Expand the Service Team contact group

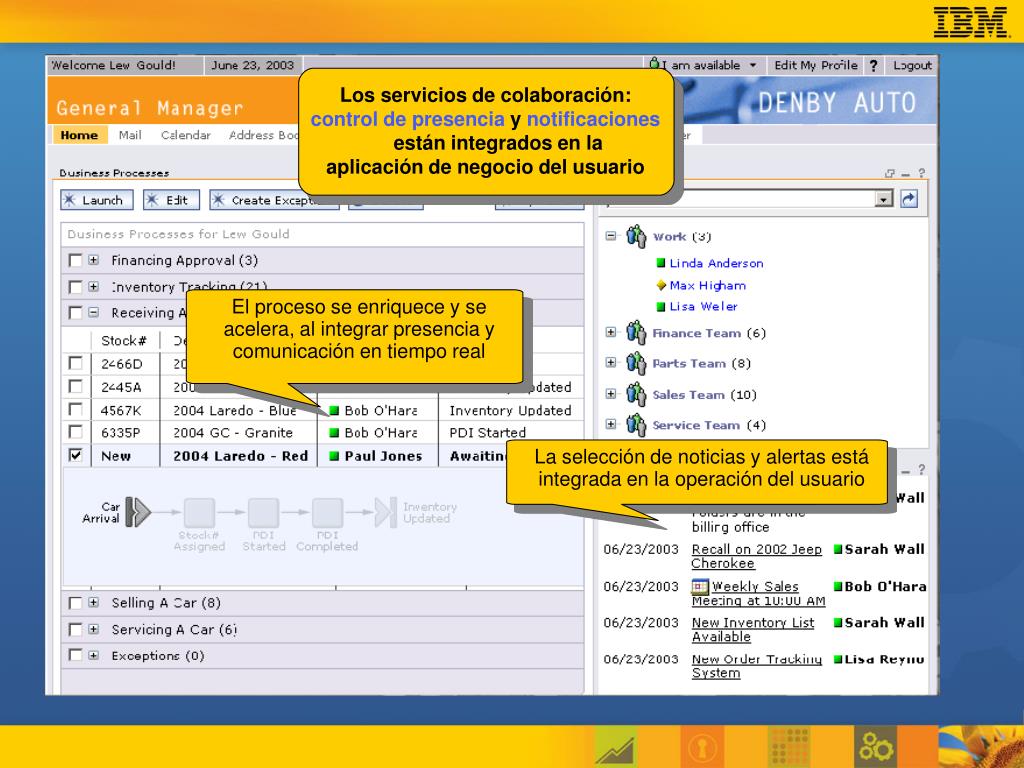pyautogui.click(x=611, y=424)
